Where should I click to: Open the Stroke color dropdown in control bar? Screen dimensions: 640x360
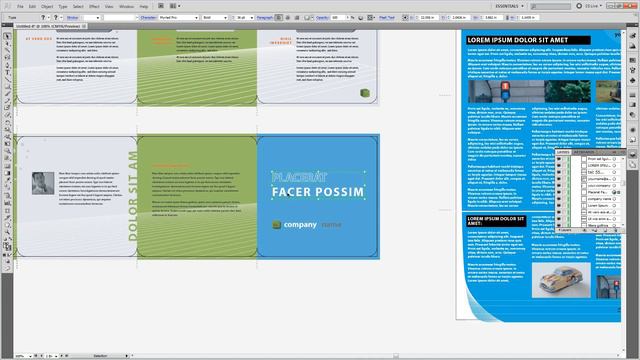[x=61, y=18]
